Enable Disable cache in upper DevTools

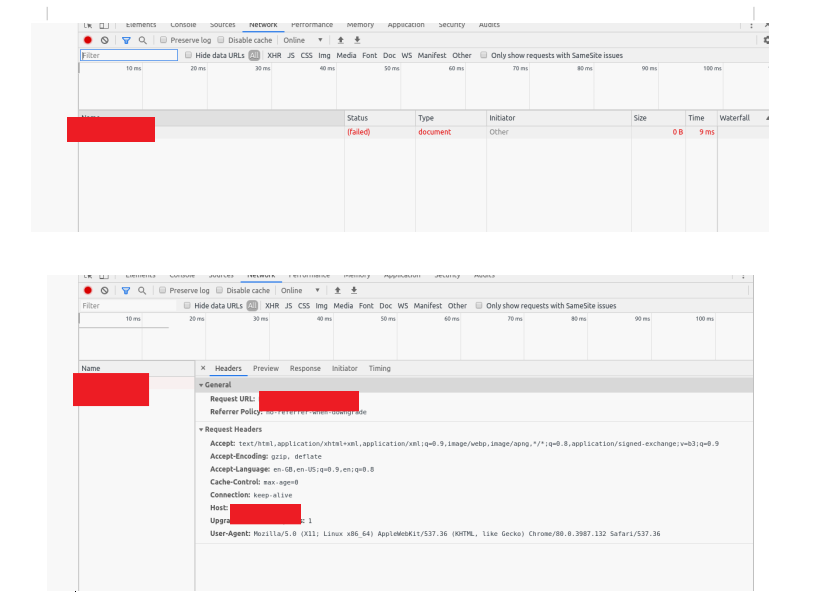pos(221,40)
